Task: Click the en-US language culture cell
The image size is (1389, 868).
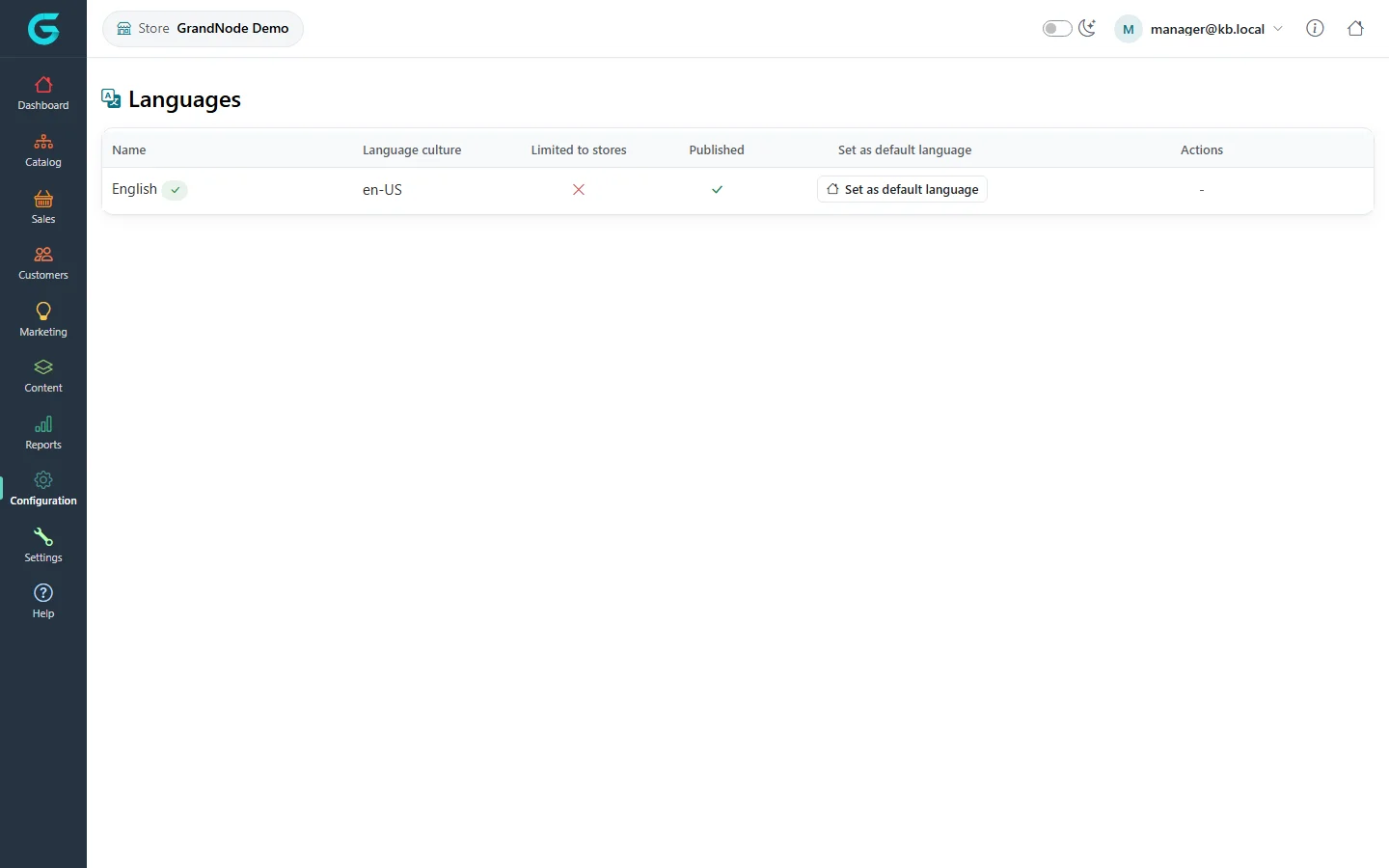Action: 382,190
